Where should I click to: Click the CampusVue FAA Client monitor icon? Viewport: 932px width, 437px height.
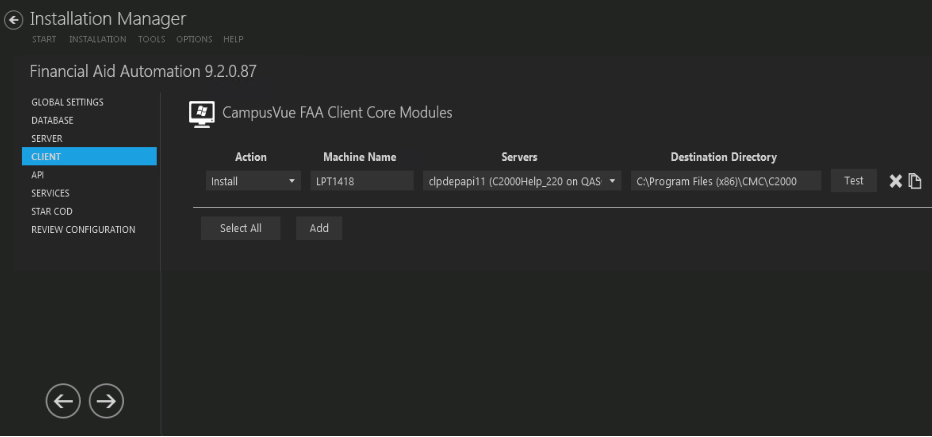pyautogui.click(x=201, y=113)
